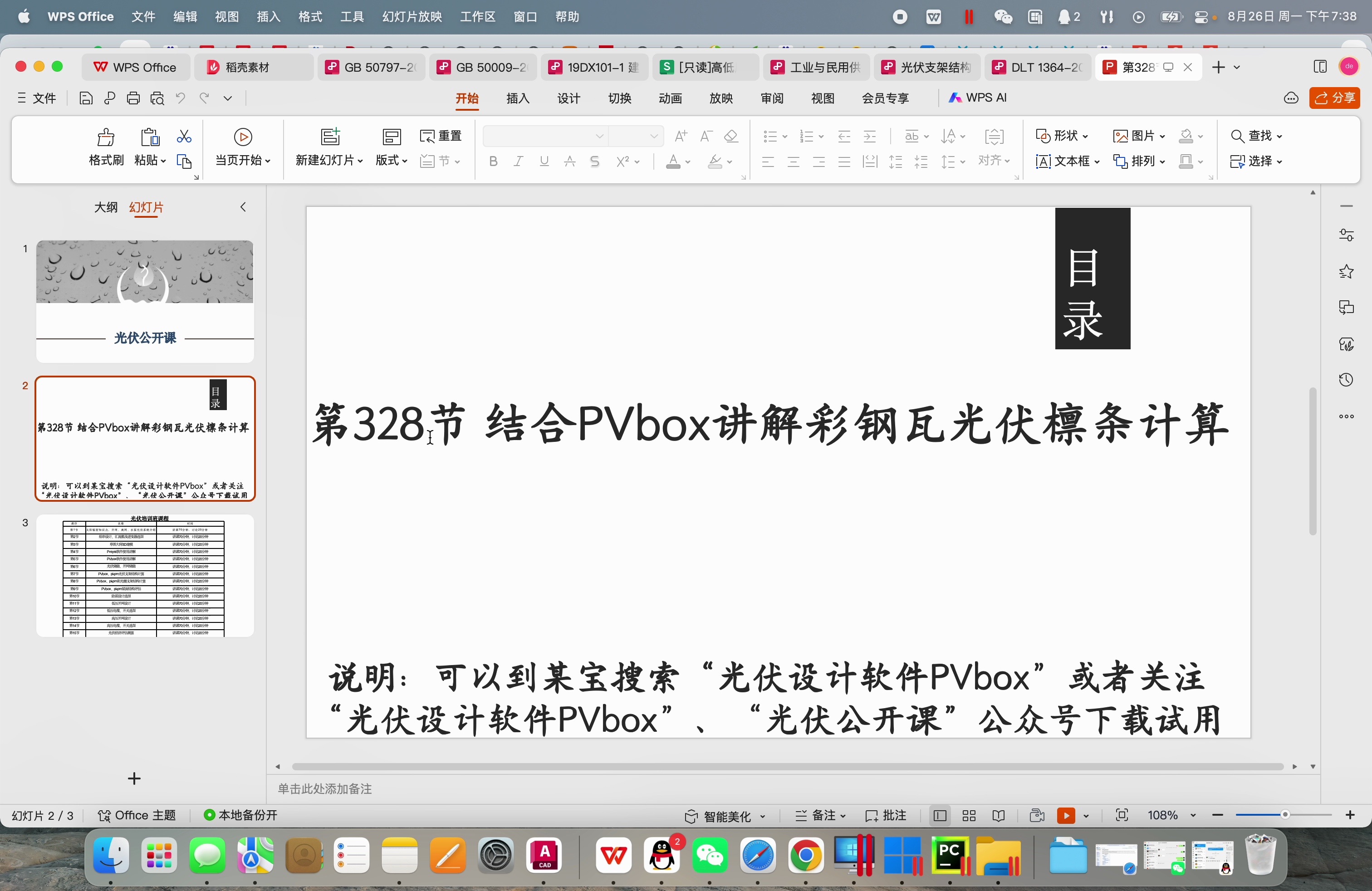Click Decrease Font Size icon

click(706, 136)
